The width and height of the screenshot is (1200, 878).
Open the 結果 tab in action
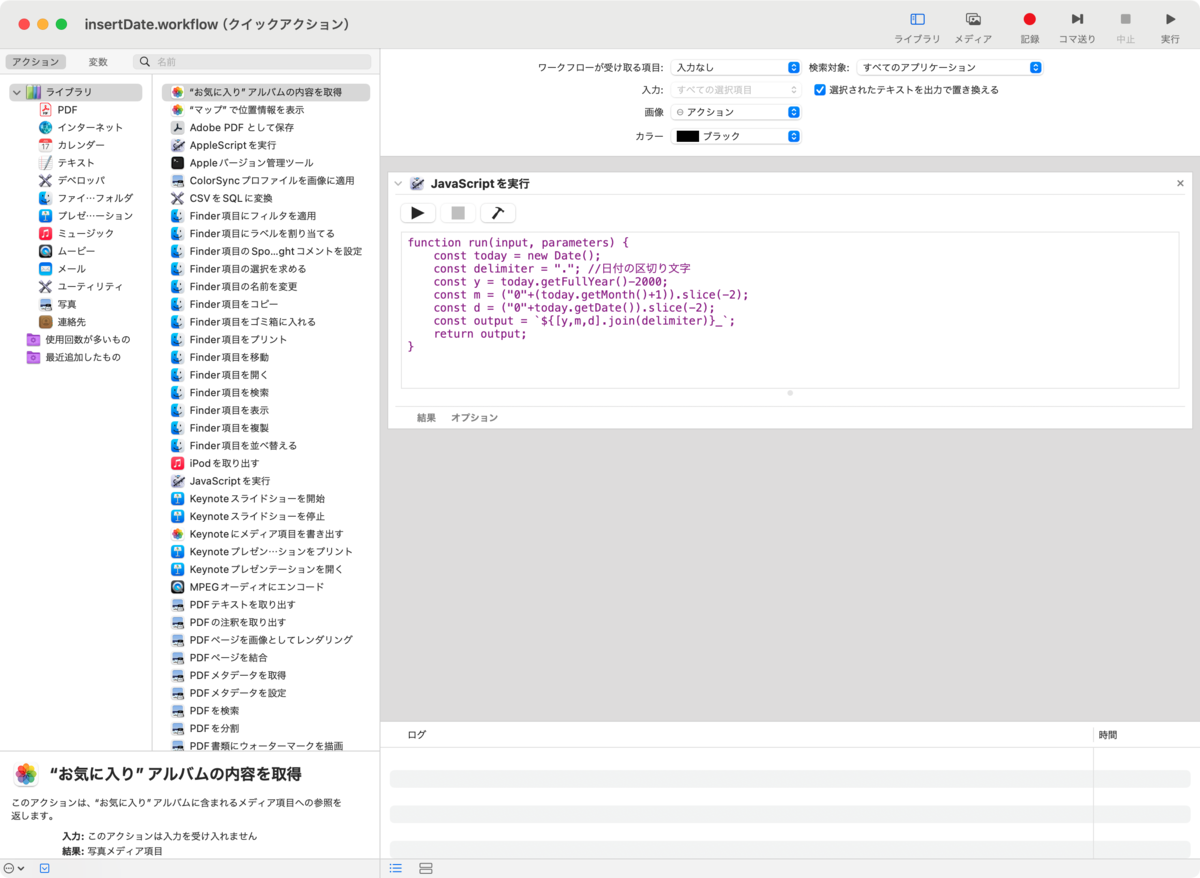pos(426,418)
